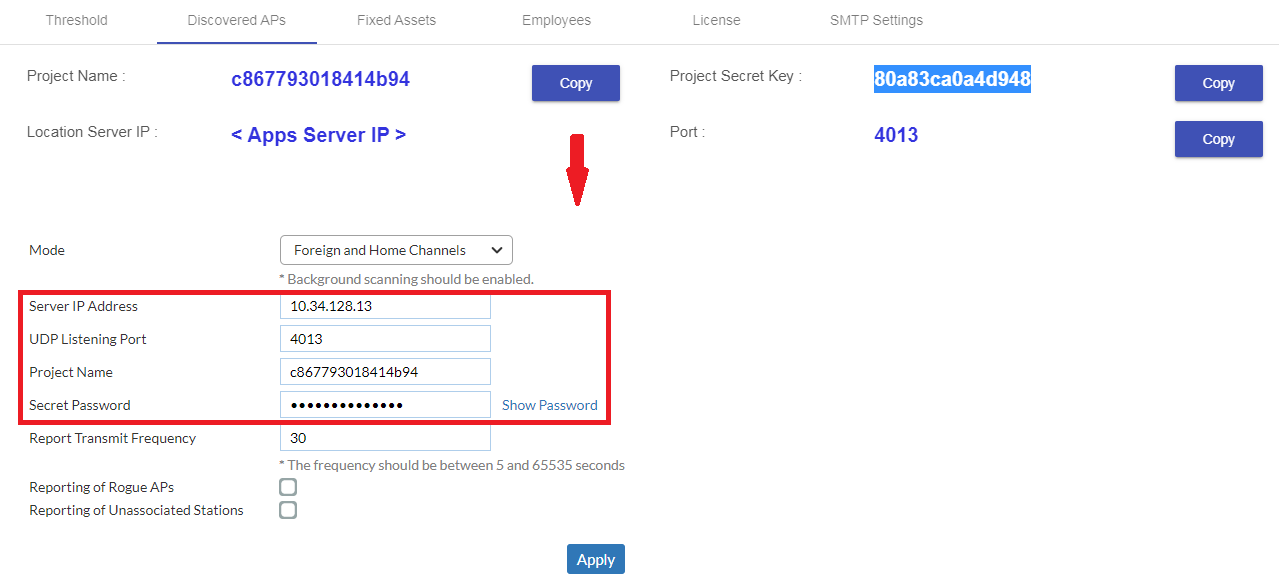
Task: View the License tab
Action: coord(716,20)
